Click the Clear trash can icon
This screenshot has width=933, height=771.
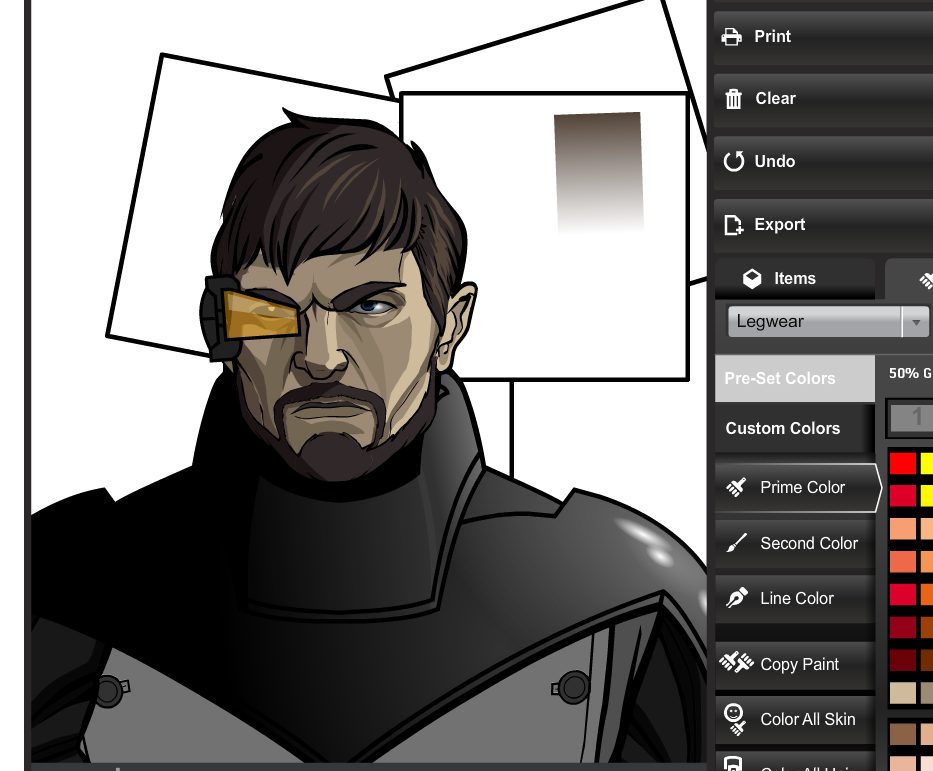click(x=733, y=99)
